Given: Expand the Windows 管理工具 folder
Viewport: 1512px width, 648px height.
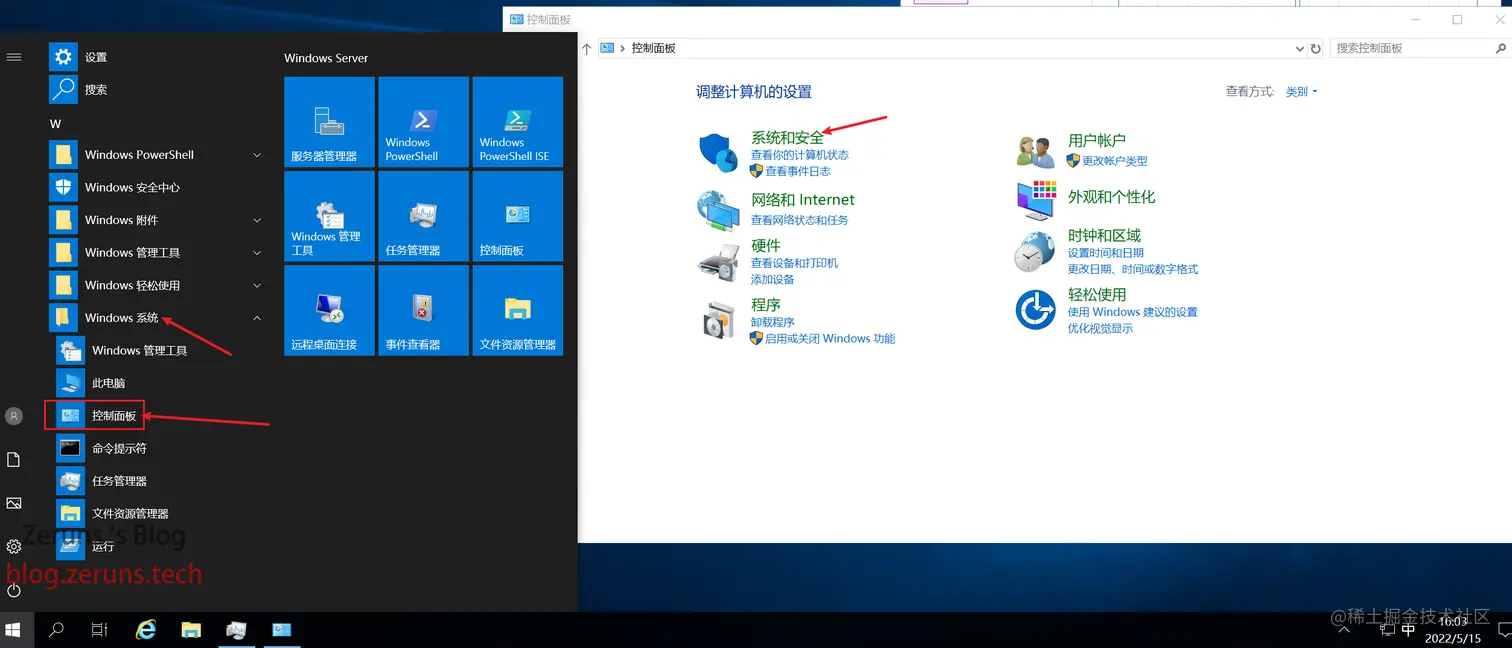Looking at the screenshot, I should pos(257,253).
